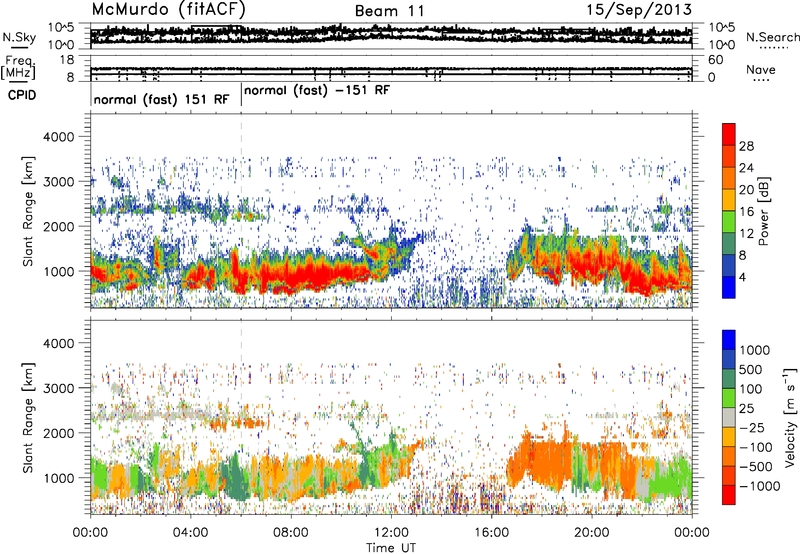Select the 28 value on Power colorbar
This screenshot has width=800, height=554.
(x=746, y=146)
